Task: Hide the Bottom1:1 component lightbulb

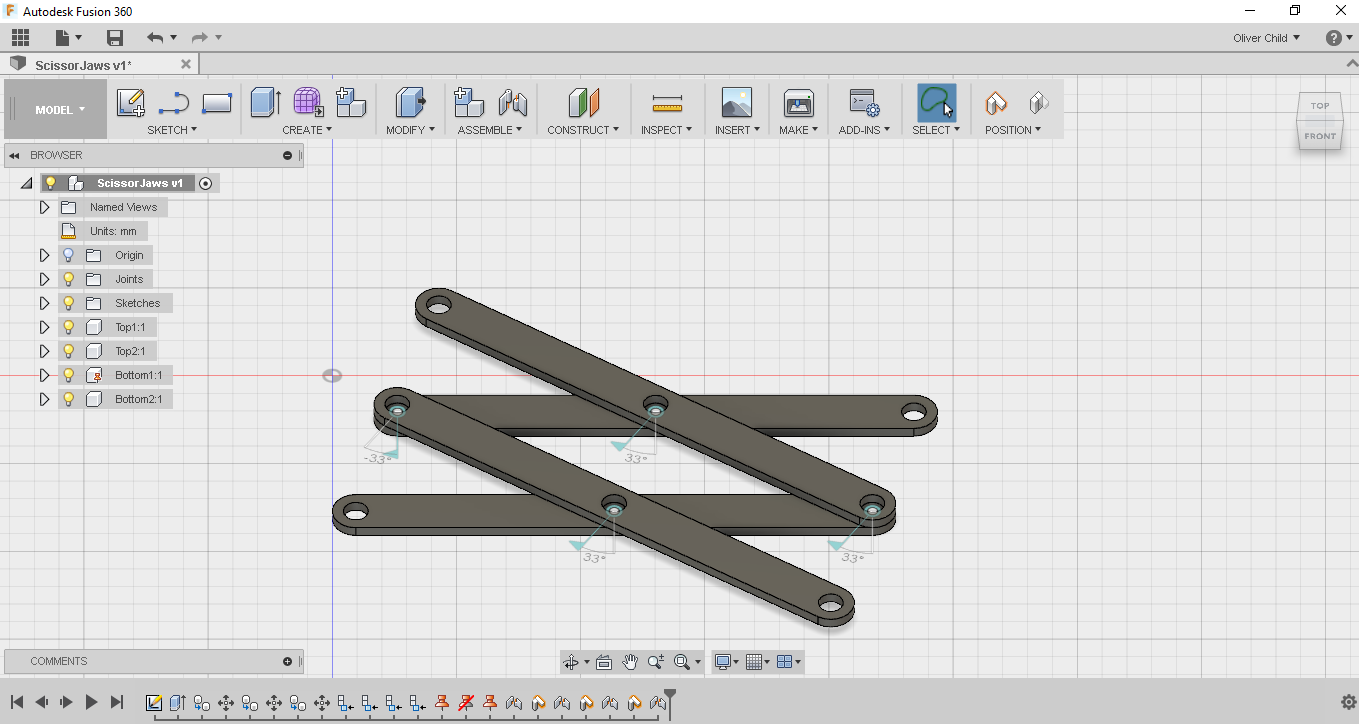Action: 69,375
